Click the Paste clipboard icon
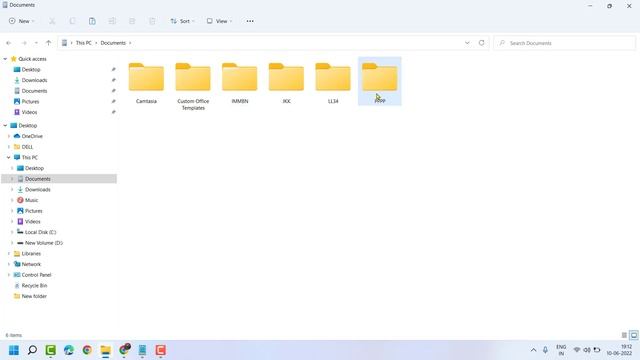640x360 pixels. coord(92,21)
